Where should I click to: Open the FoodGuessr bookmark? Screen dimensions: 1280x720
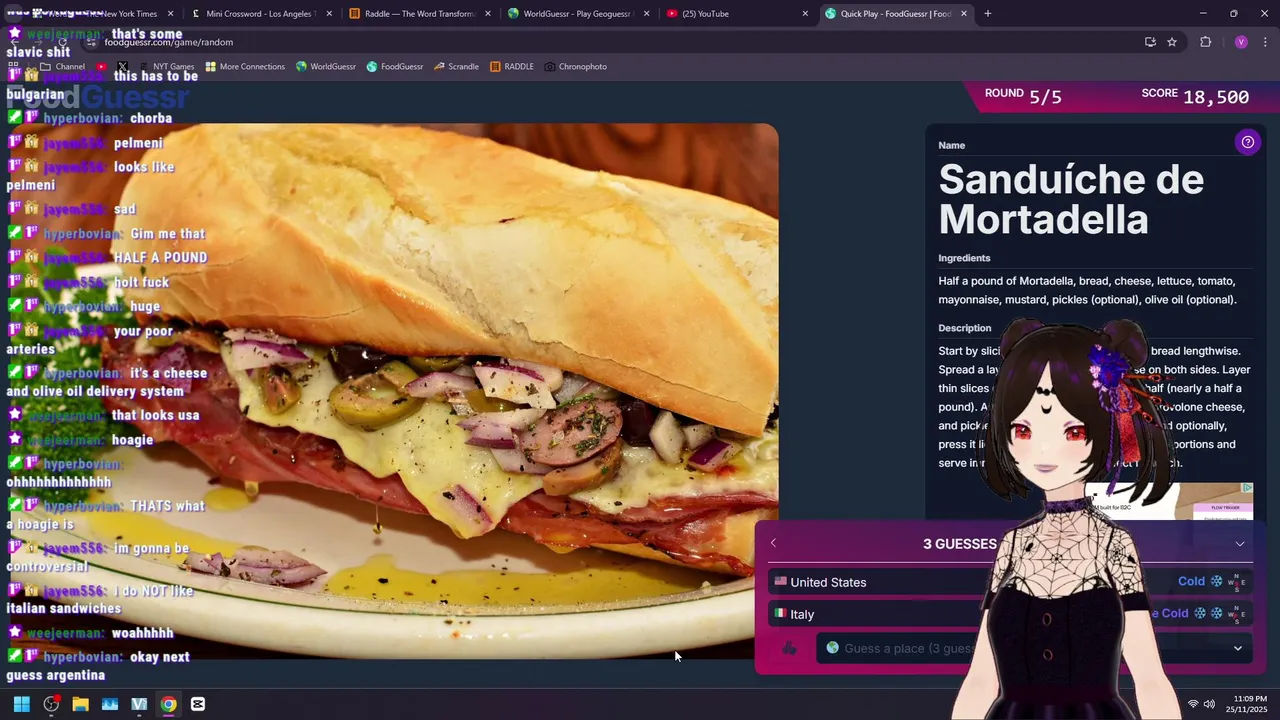[395, 67]
